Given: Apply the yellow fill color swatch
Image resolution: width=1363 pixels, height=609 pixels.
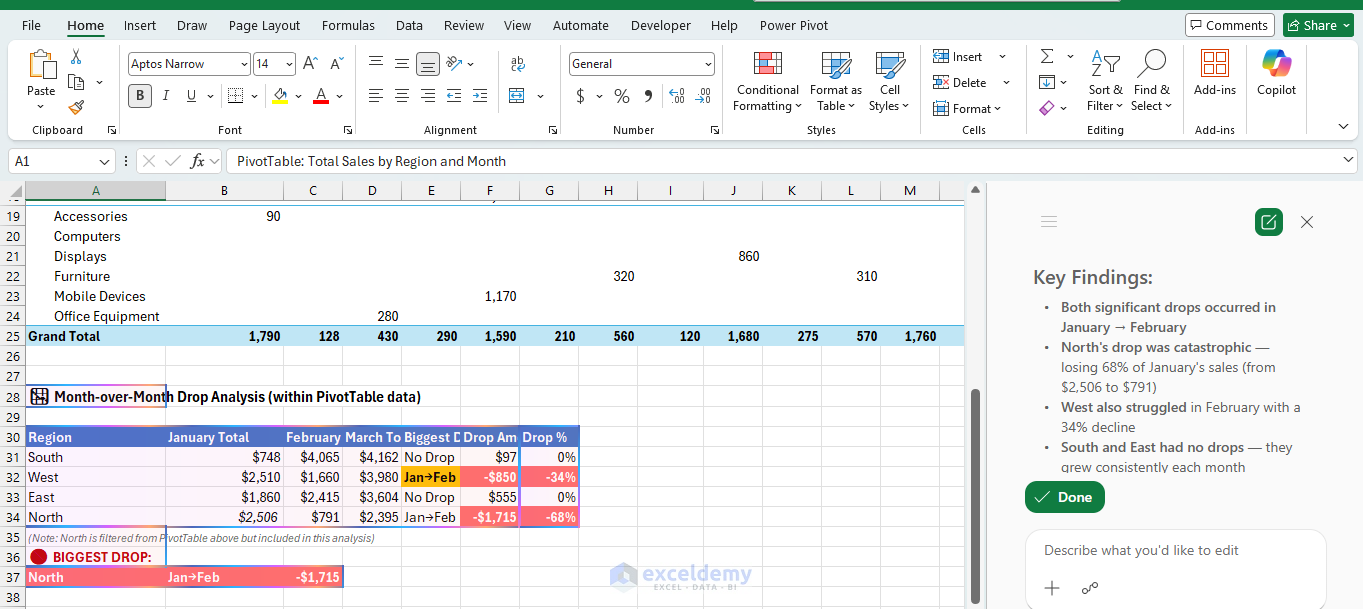Looking at the screenshot, I should click(x=280, y=96).
